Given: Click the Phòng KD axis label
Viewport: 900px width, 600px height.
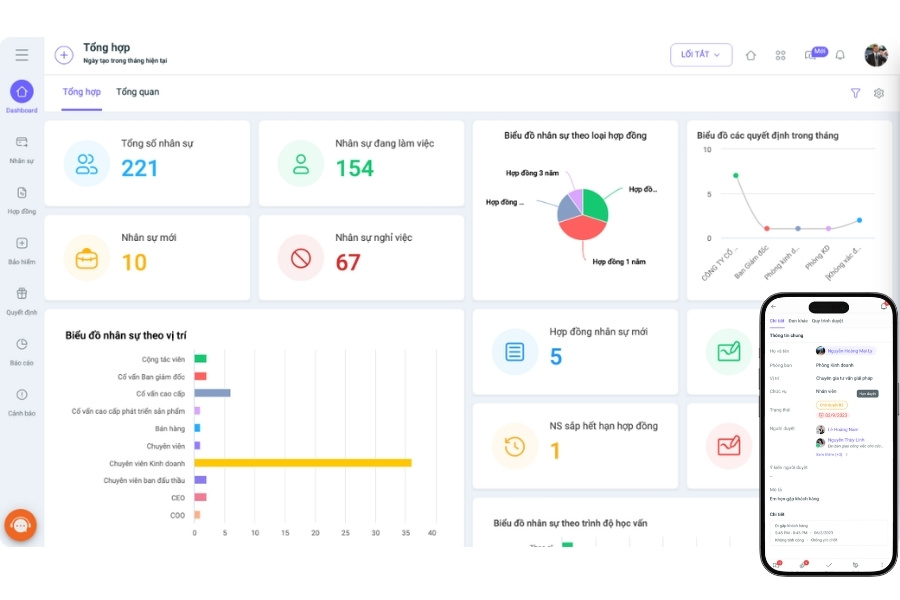Looking at the screenshot, I should pos(817,257).
